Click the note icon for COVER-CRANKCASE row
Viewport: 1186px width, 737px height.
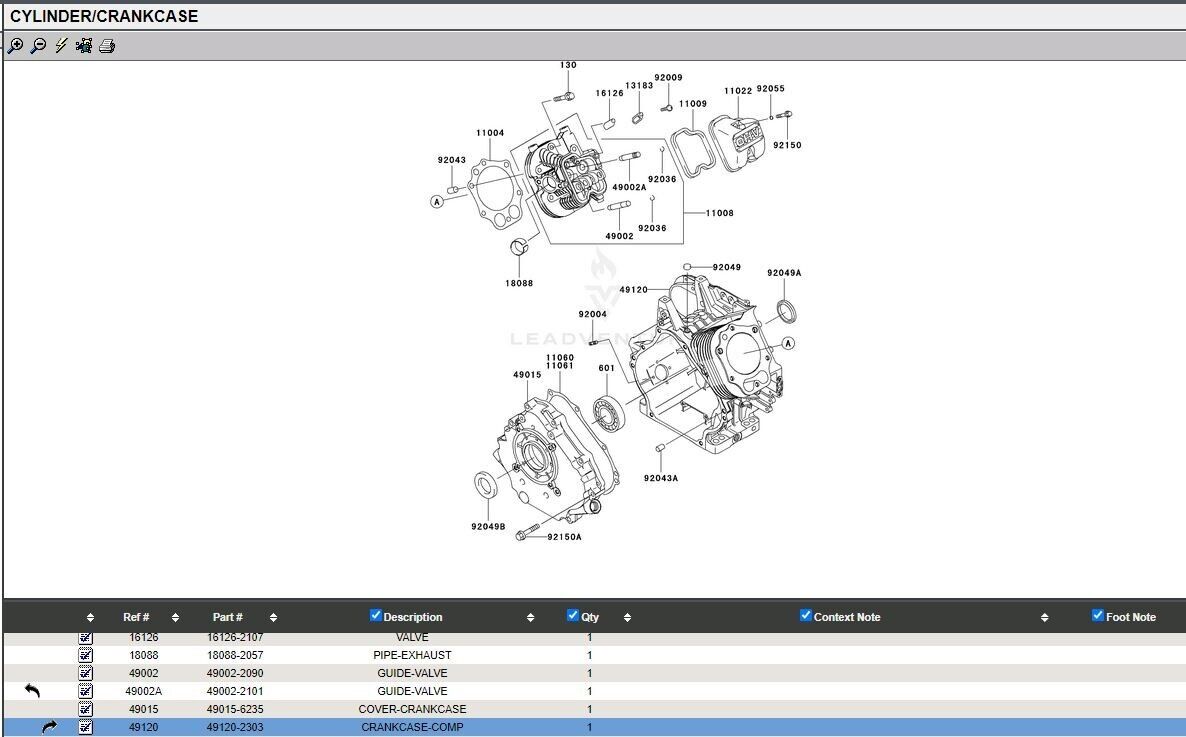pyautogui.click(x=86, y=709)
